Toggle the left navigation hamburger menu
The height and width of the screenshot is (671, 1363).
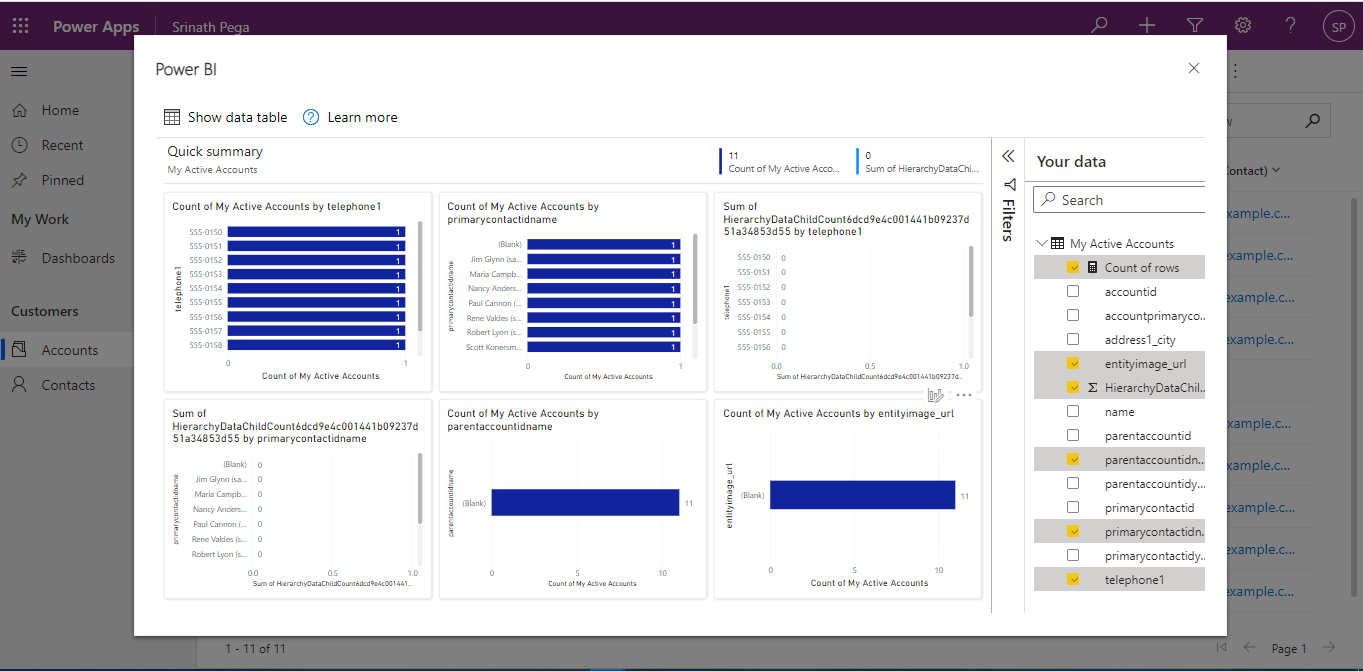(19, 71)
